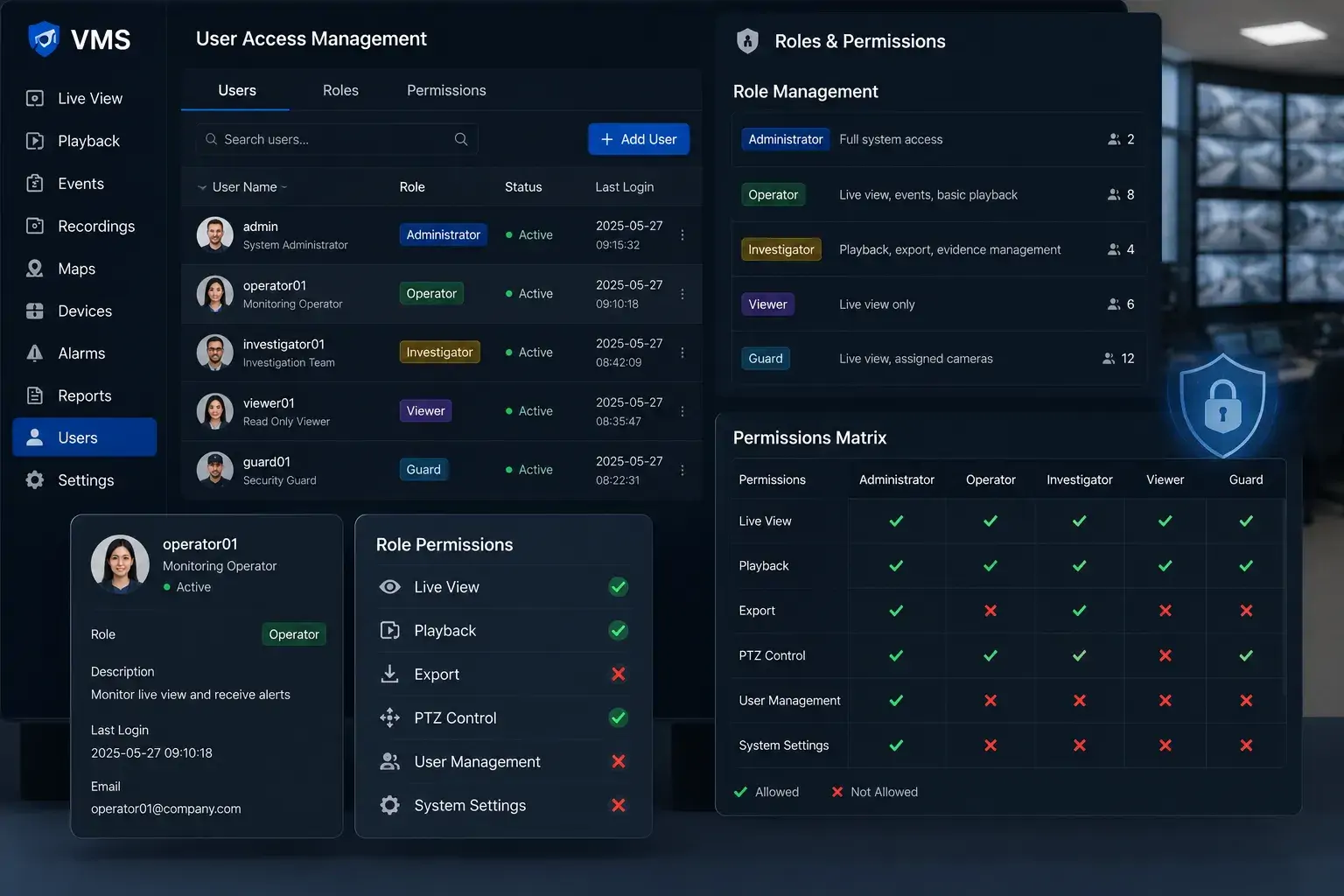The width and height of the screenshot is (1344, 896).
Task: Click the 'Live view, events, basic playback' description
Action: [928, 195]
